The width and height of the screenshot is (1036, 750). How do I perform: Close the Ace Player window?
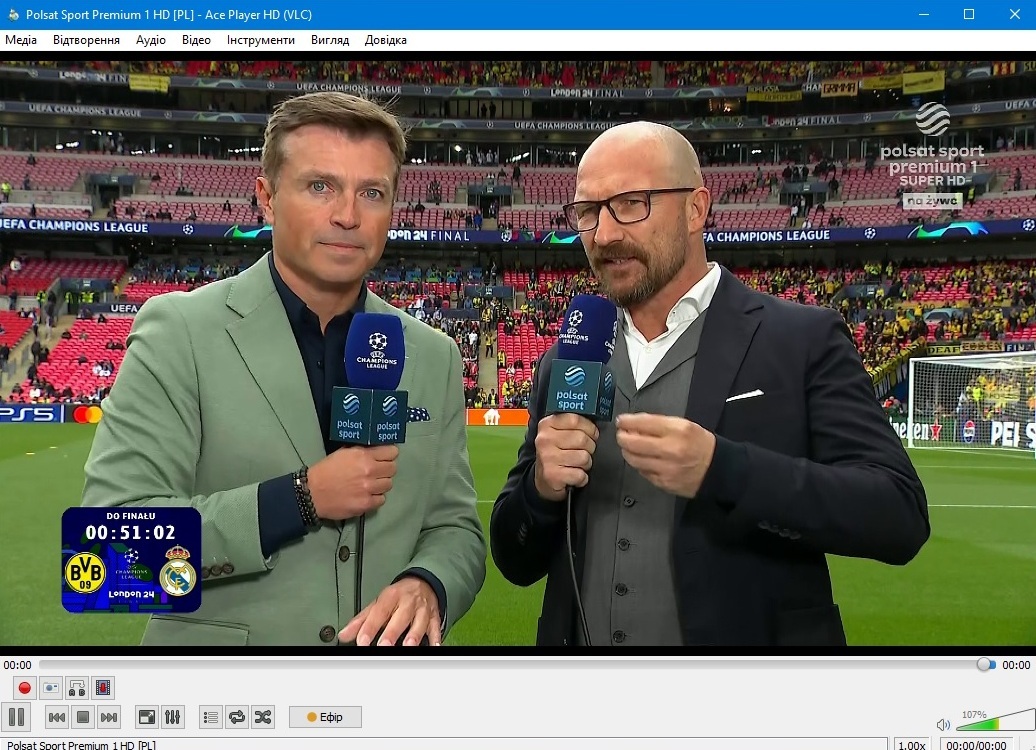pos(1014,14)
